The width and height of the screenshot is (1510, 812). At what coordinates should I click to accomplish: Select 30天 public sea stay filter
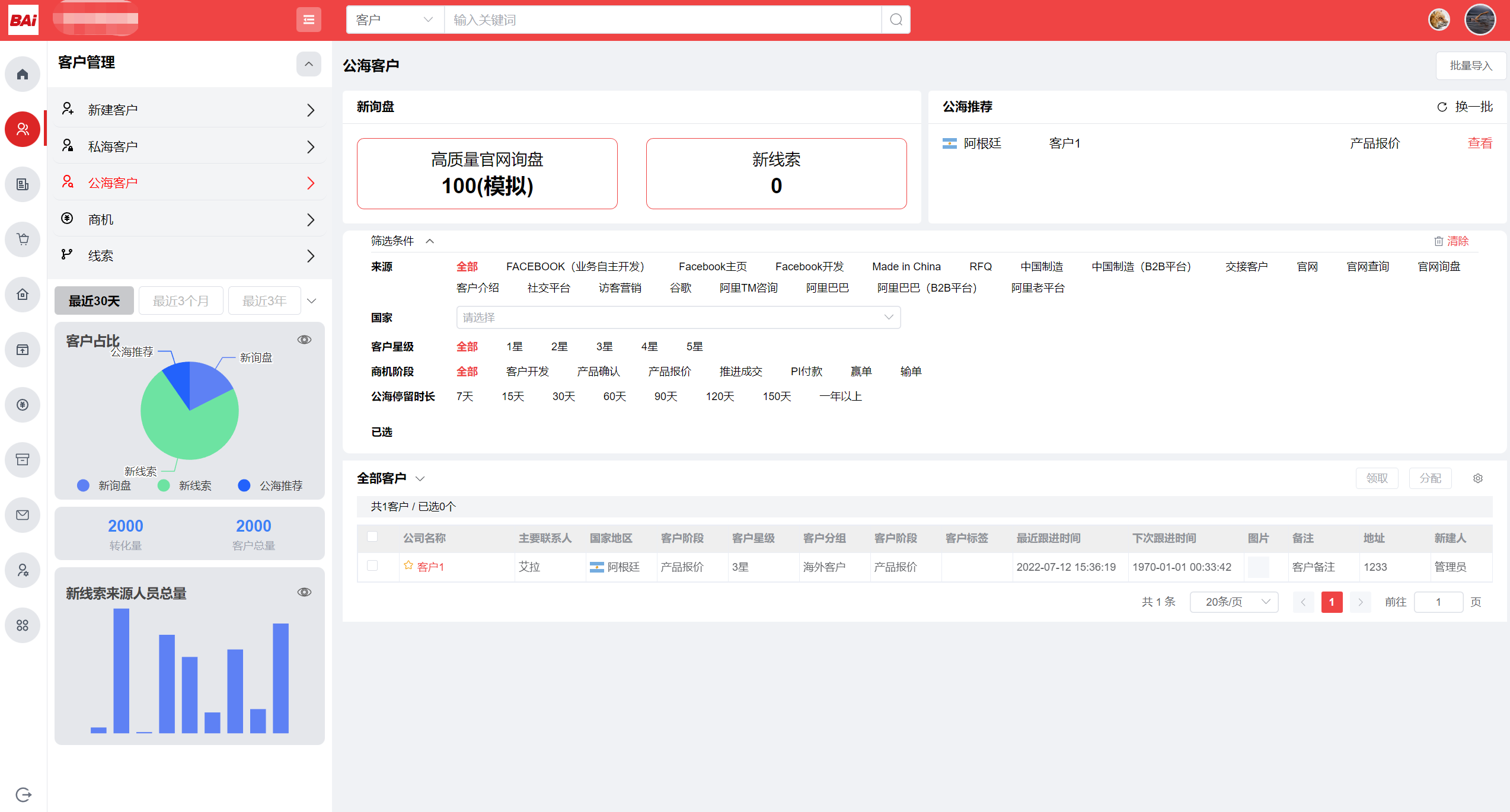click(564, 397)
